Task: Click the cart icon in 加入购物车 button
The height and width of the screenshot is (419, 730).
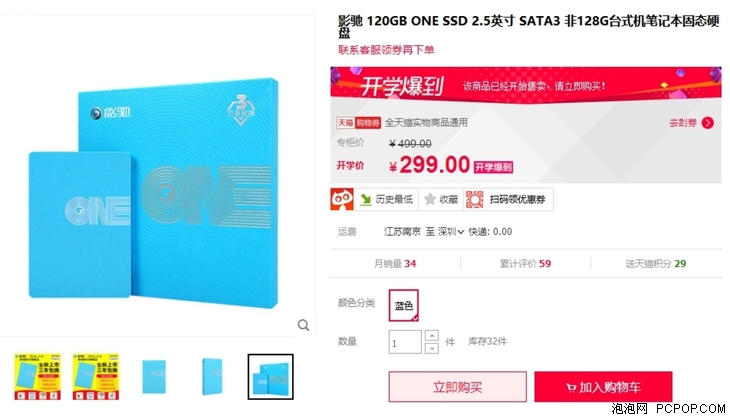Action: pos(571,387)
